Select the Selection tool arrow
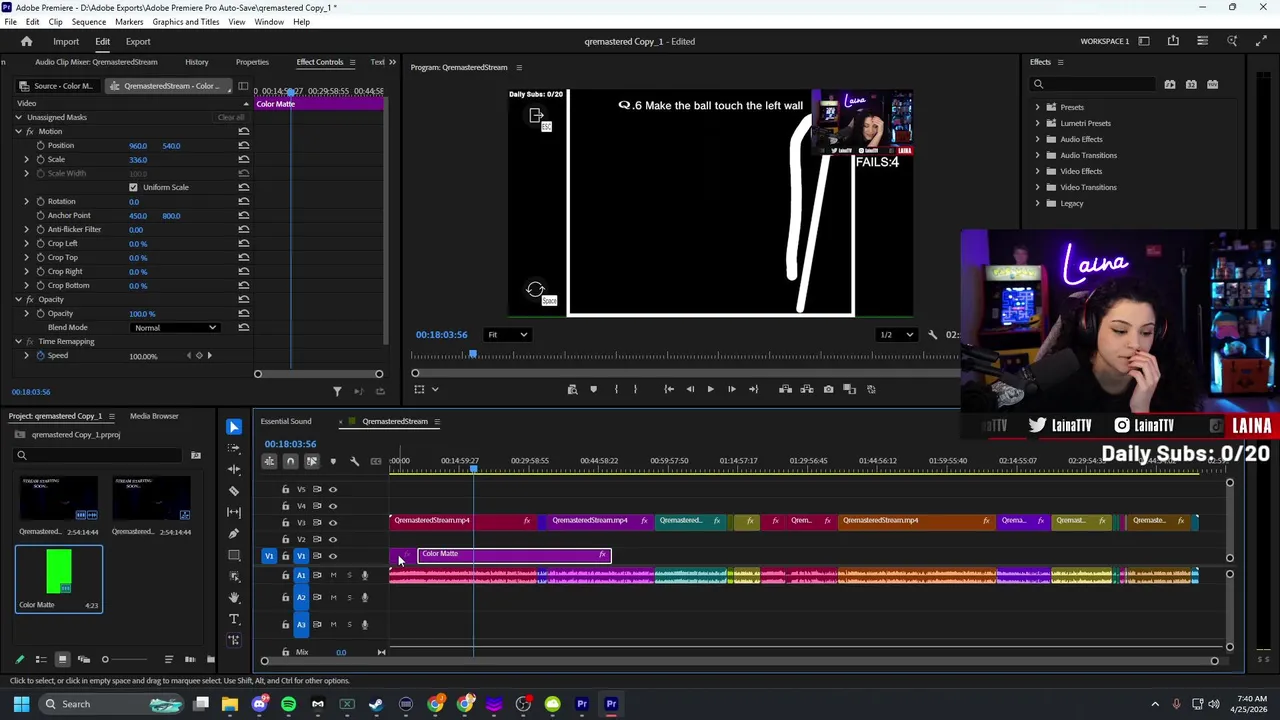Screen dimensions: 1280x720 [x=234, y=427]
